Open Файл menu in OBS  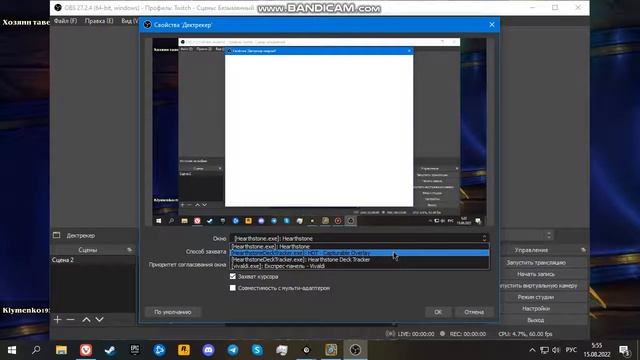(65, 21)
